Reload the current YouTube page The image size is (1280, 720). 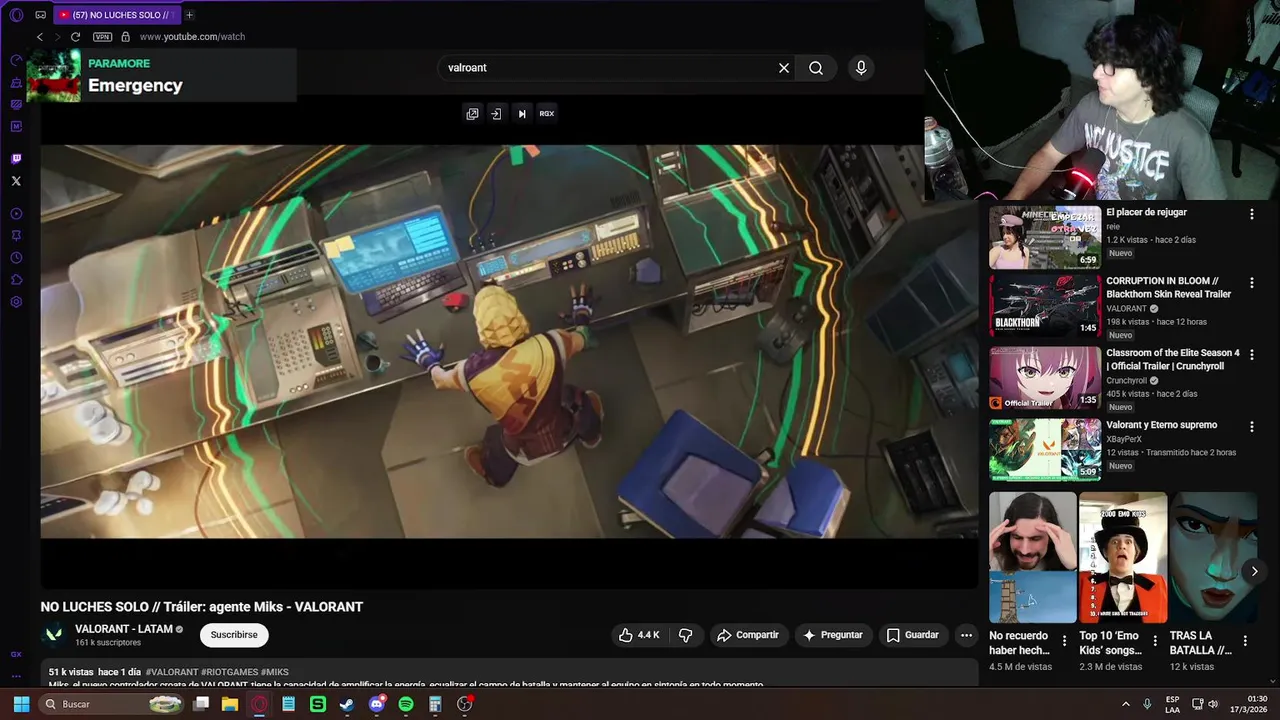75,37
